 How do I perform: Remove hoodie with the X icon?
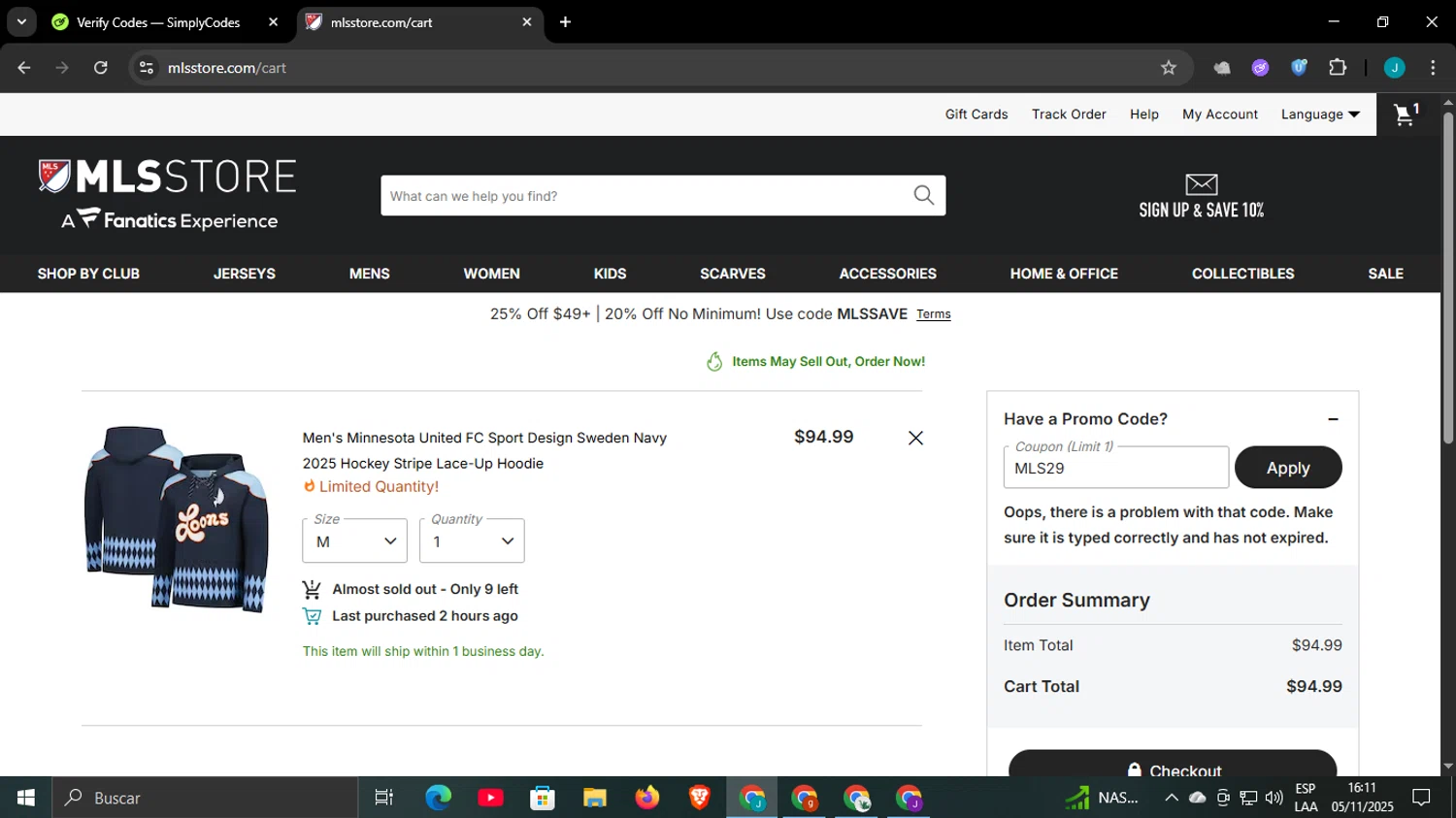click(915, 438)
